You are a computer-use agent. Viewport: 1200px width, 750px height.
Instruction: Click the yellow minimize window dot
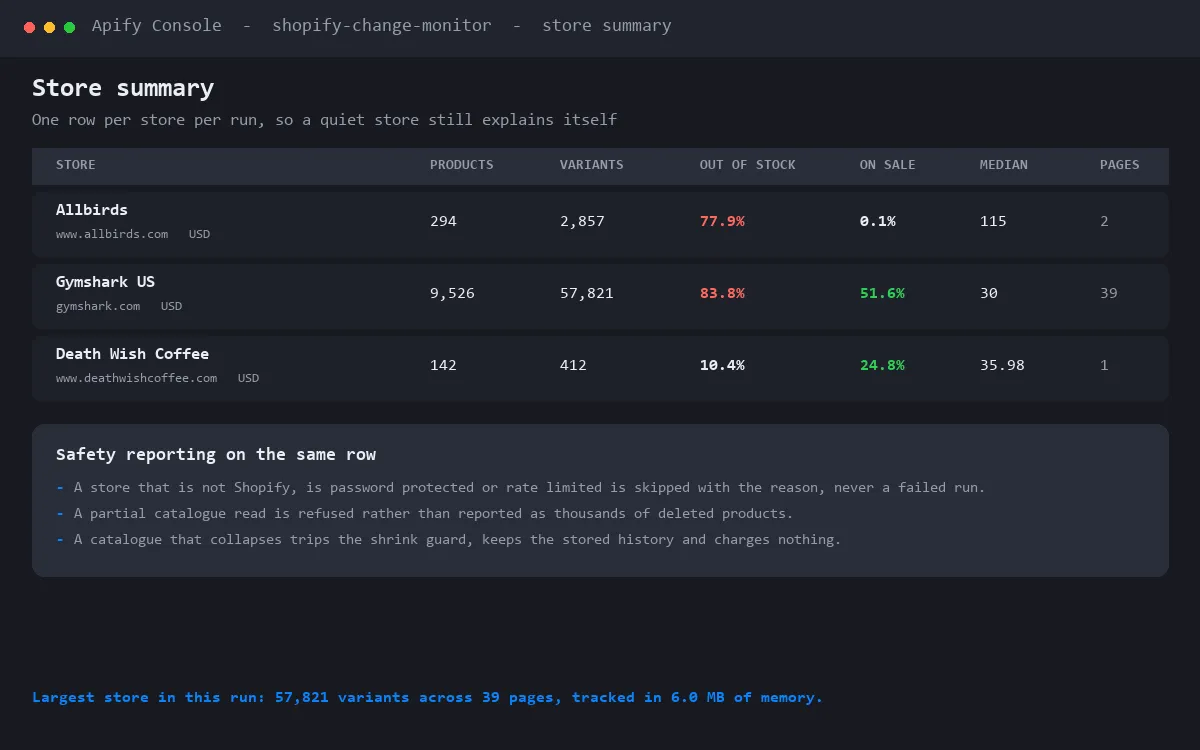click(50, 28)
